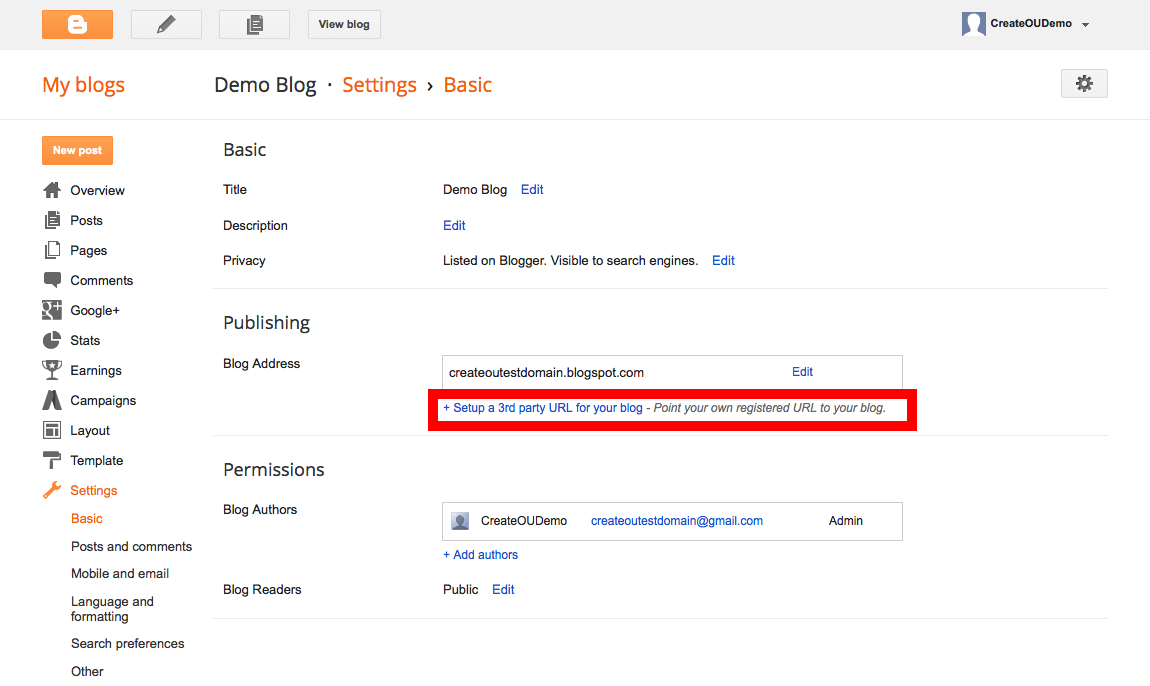The height and width of the screenshot is (686, 1150).
Task: Click the CreateOUDemo name at top right
Action: (1030, 23)
